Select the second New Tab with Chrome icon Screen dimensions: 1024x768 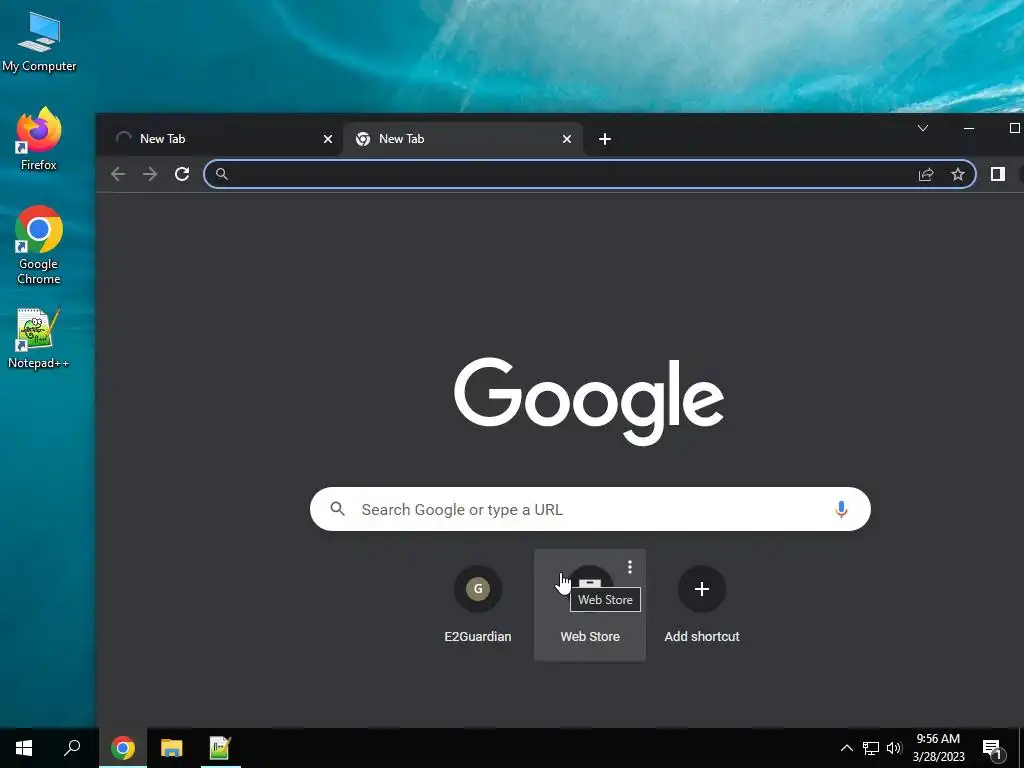(x=460, y=138)
